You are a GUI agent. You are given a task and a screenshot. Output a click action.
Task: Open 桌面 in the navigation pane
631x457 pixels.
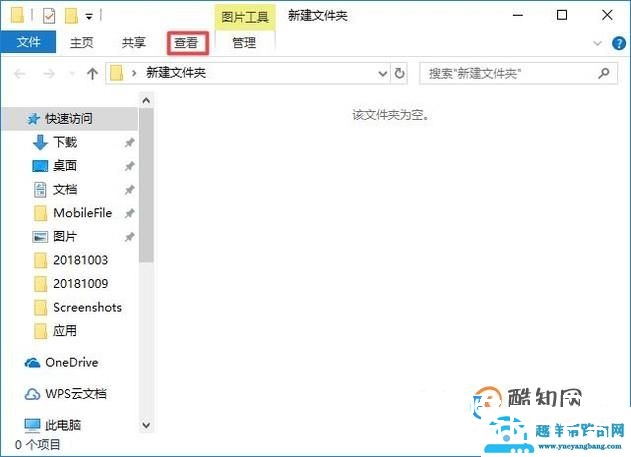tap(65, 166)
